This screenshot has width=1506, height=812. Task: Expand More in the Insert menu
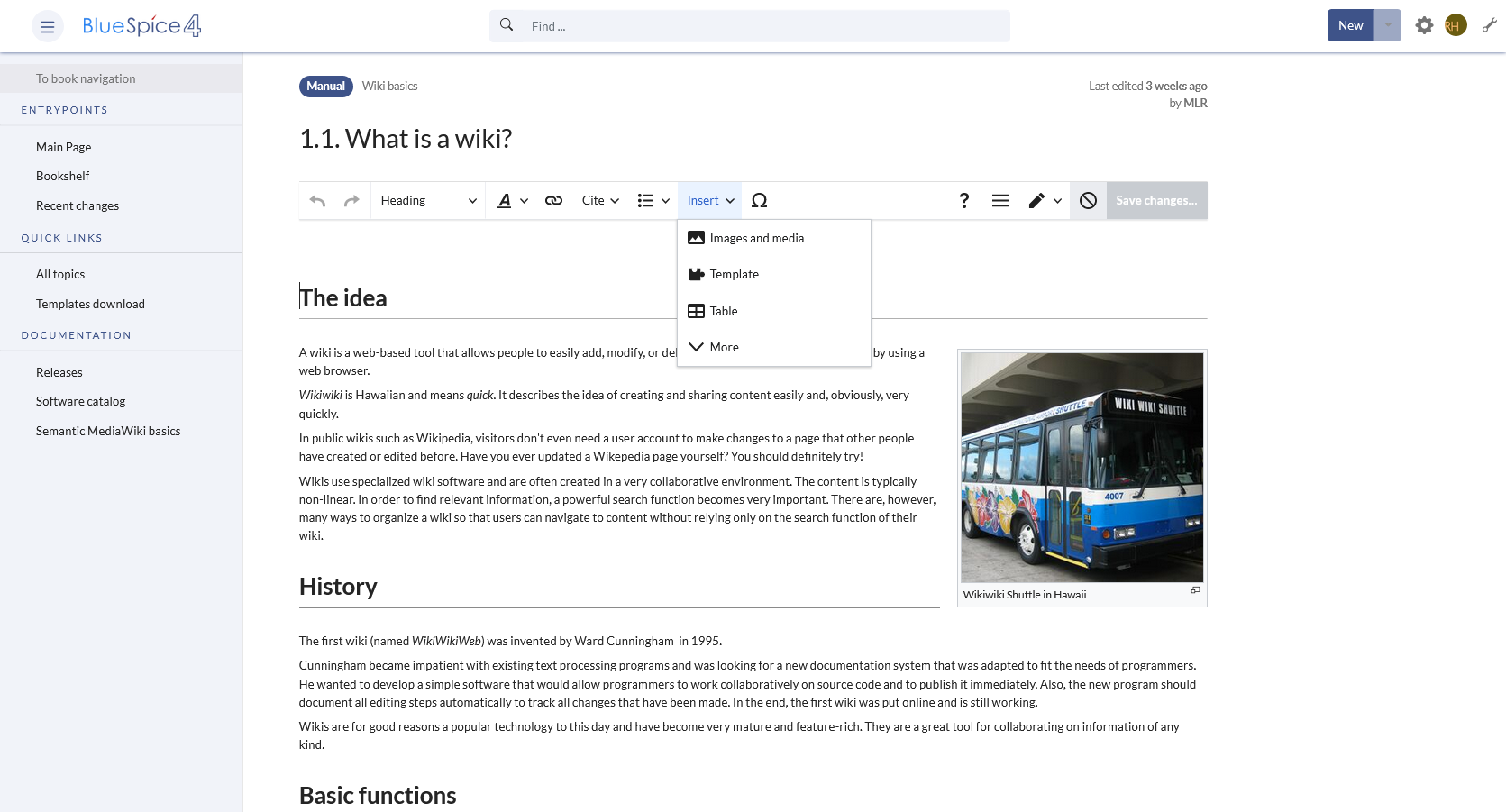click(724, 348)
